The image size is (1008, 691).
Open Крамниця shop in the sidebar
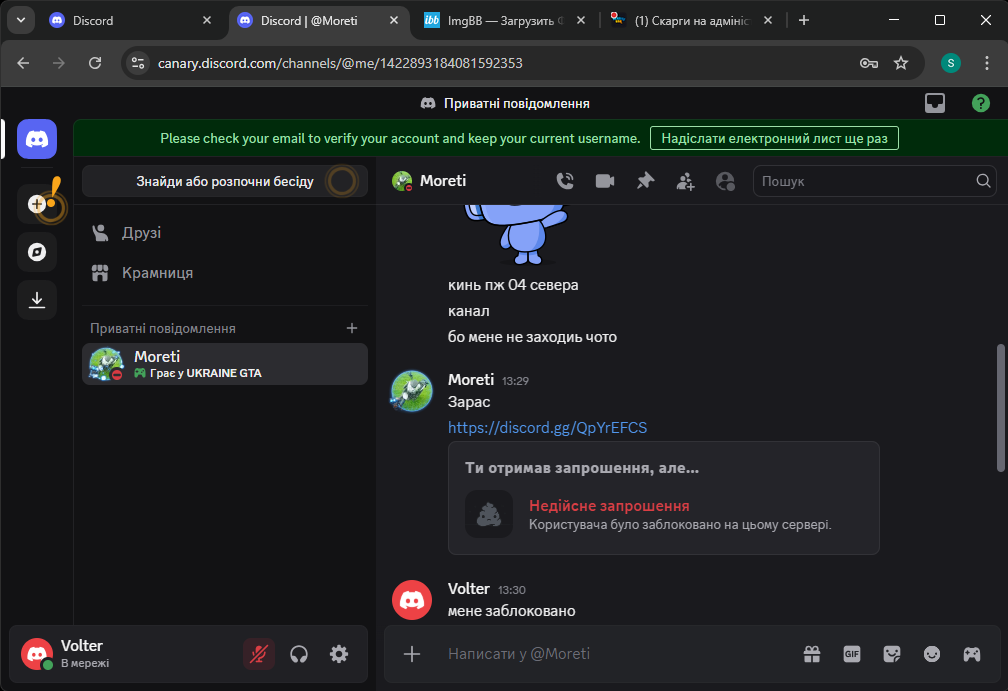click(225, 273)
